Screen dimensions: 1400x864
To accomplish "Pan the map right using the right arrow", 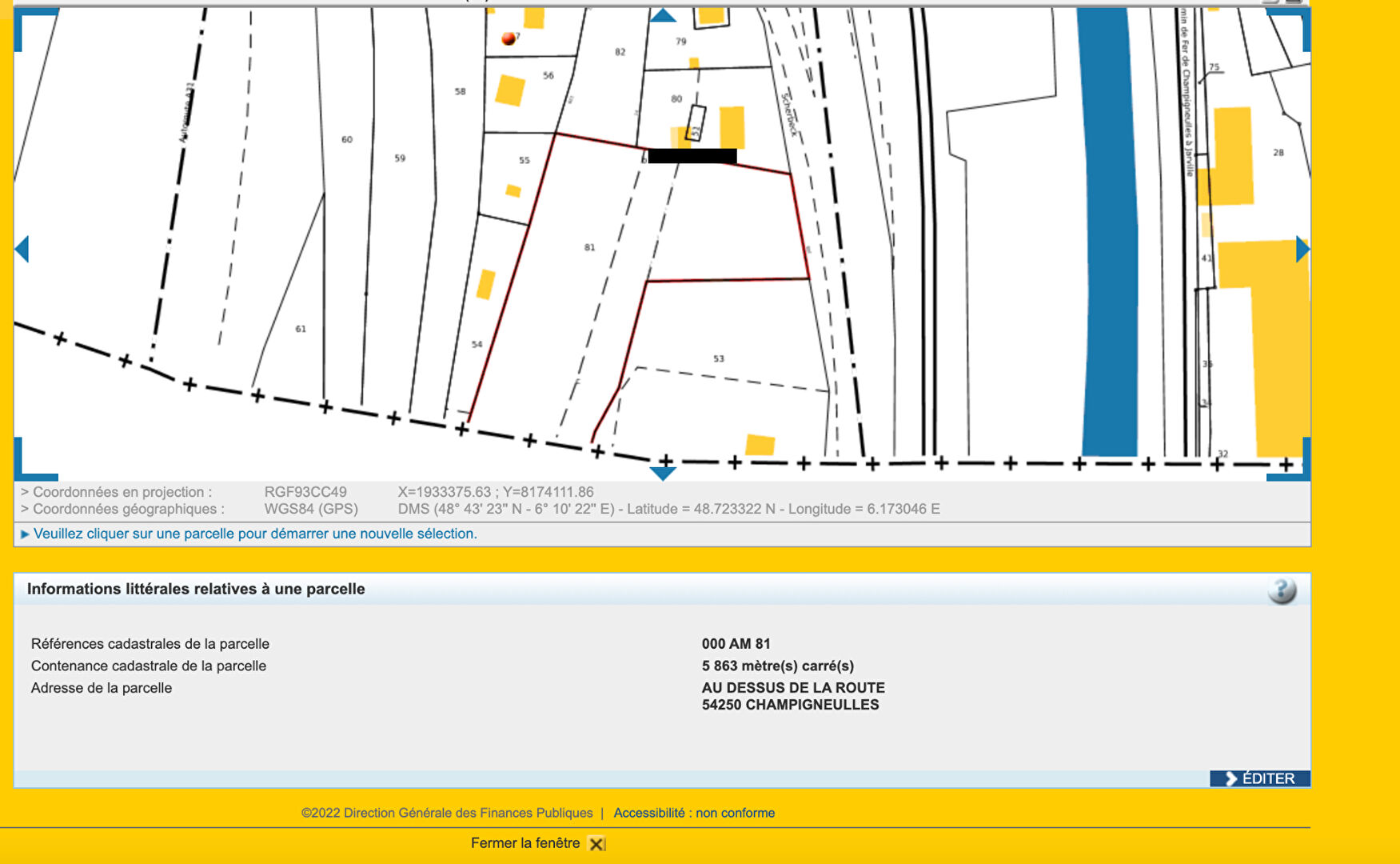I will (1302, 250).
